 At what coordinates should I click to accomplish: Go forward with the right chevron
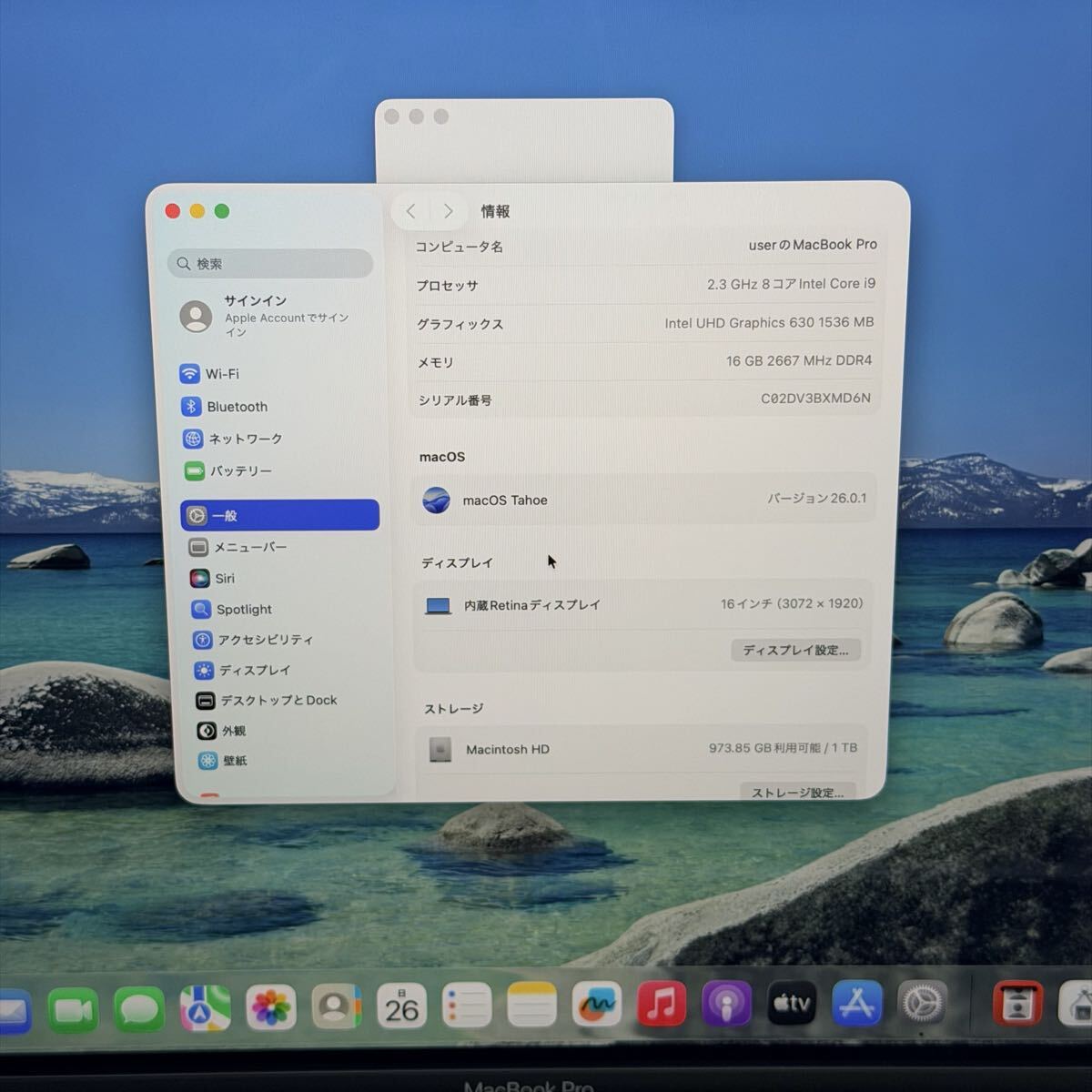pyautogui.click(x=448, y=211)
